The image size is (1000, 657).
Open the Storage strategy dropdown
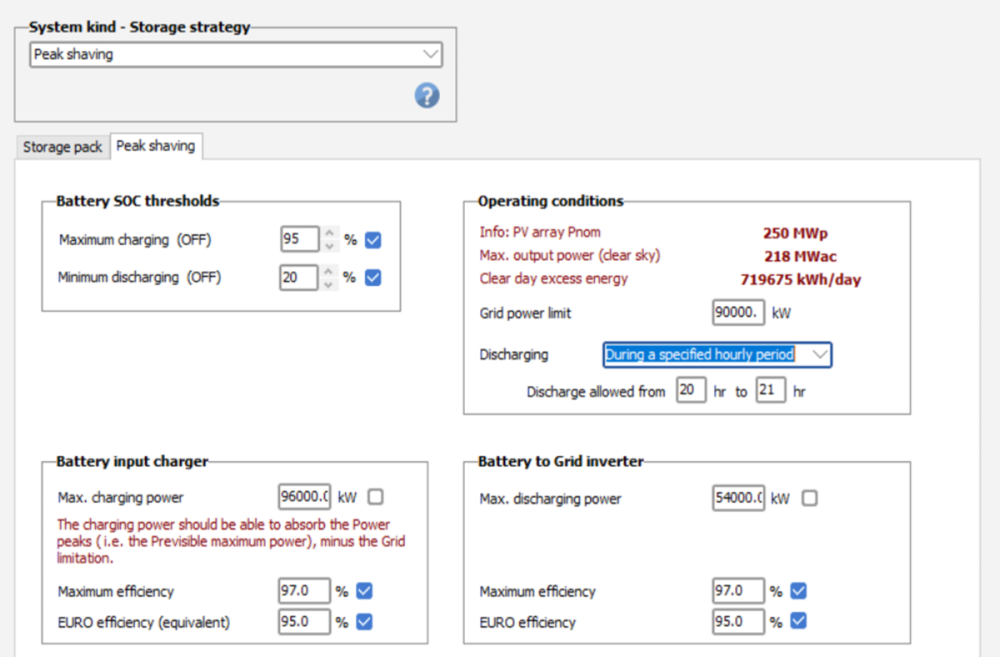[236, 55]
